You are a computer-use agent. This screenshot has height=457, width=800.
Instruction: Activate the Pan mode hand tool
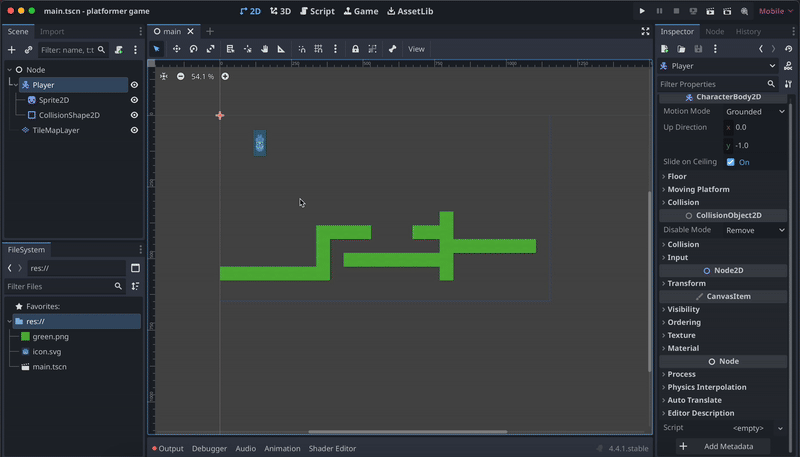coord(264,49)
